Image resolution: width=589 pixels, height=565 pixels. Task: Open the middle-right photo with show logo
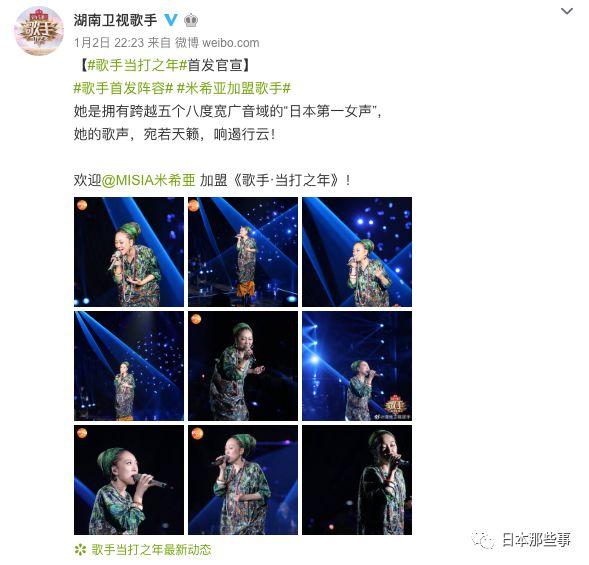click(x=357, y=366)
